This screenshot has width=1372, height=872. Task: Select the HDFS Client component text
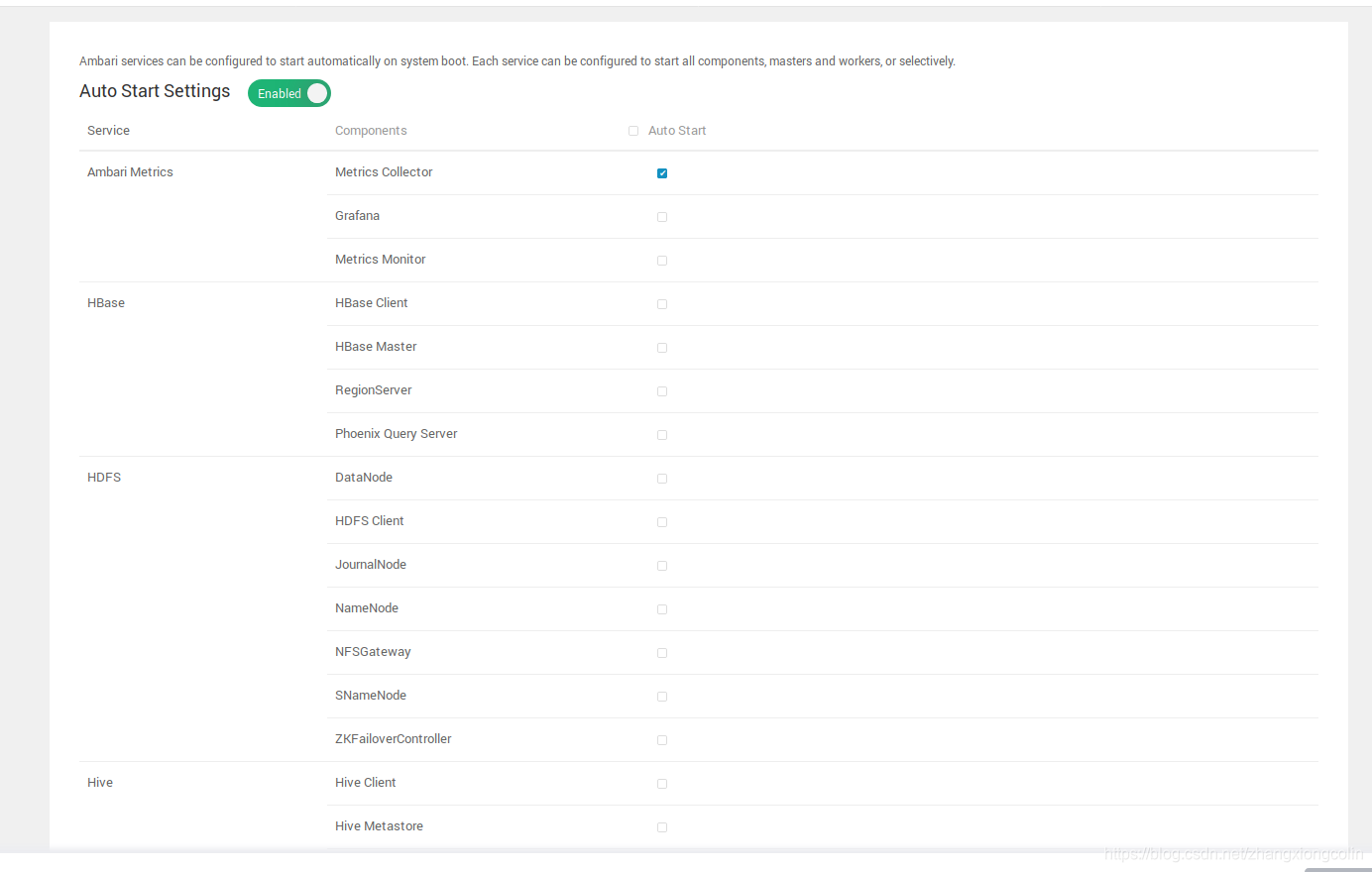point(370,521)
